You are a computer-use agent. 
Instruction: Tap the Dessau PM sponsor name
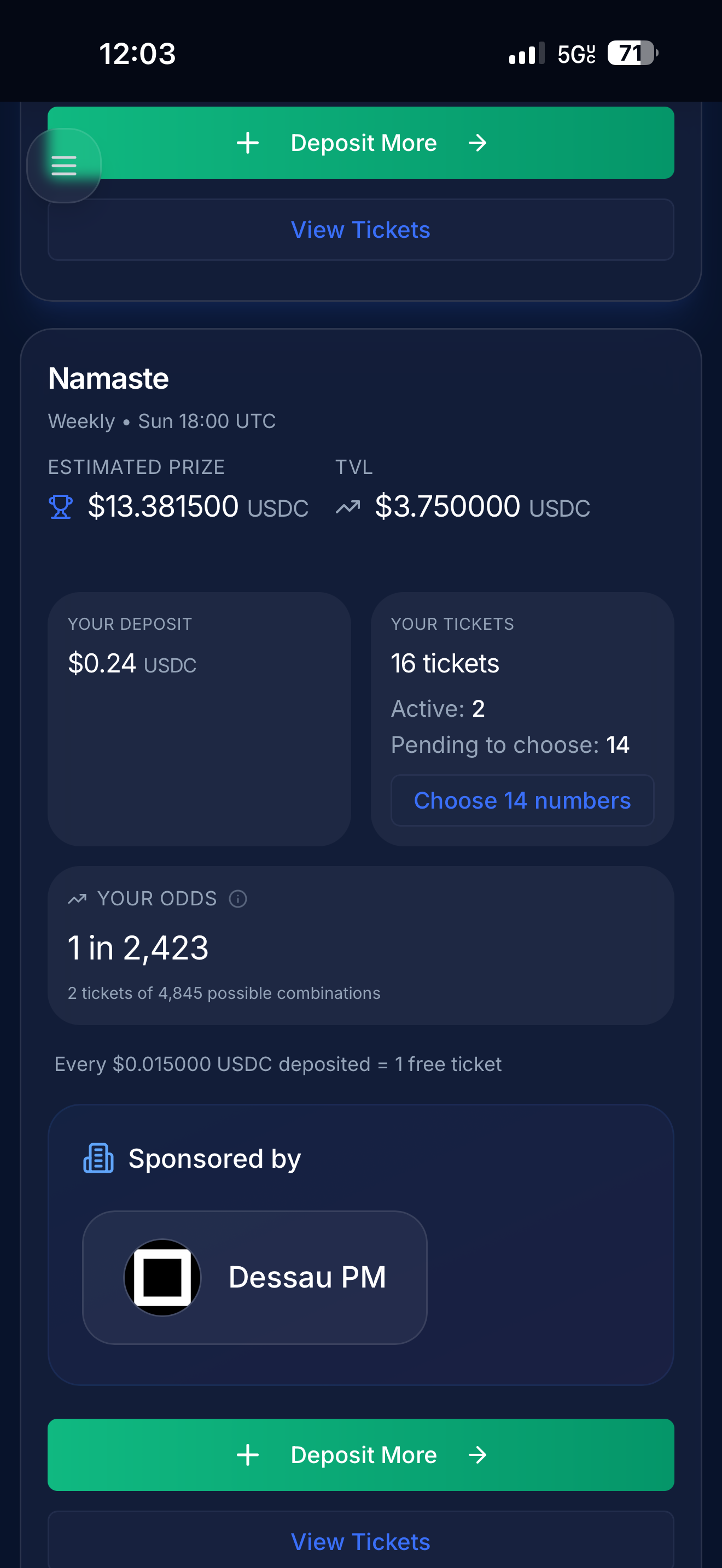point(307,1277)
